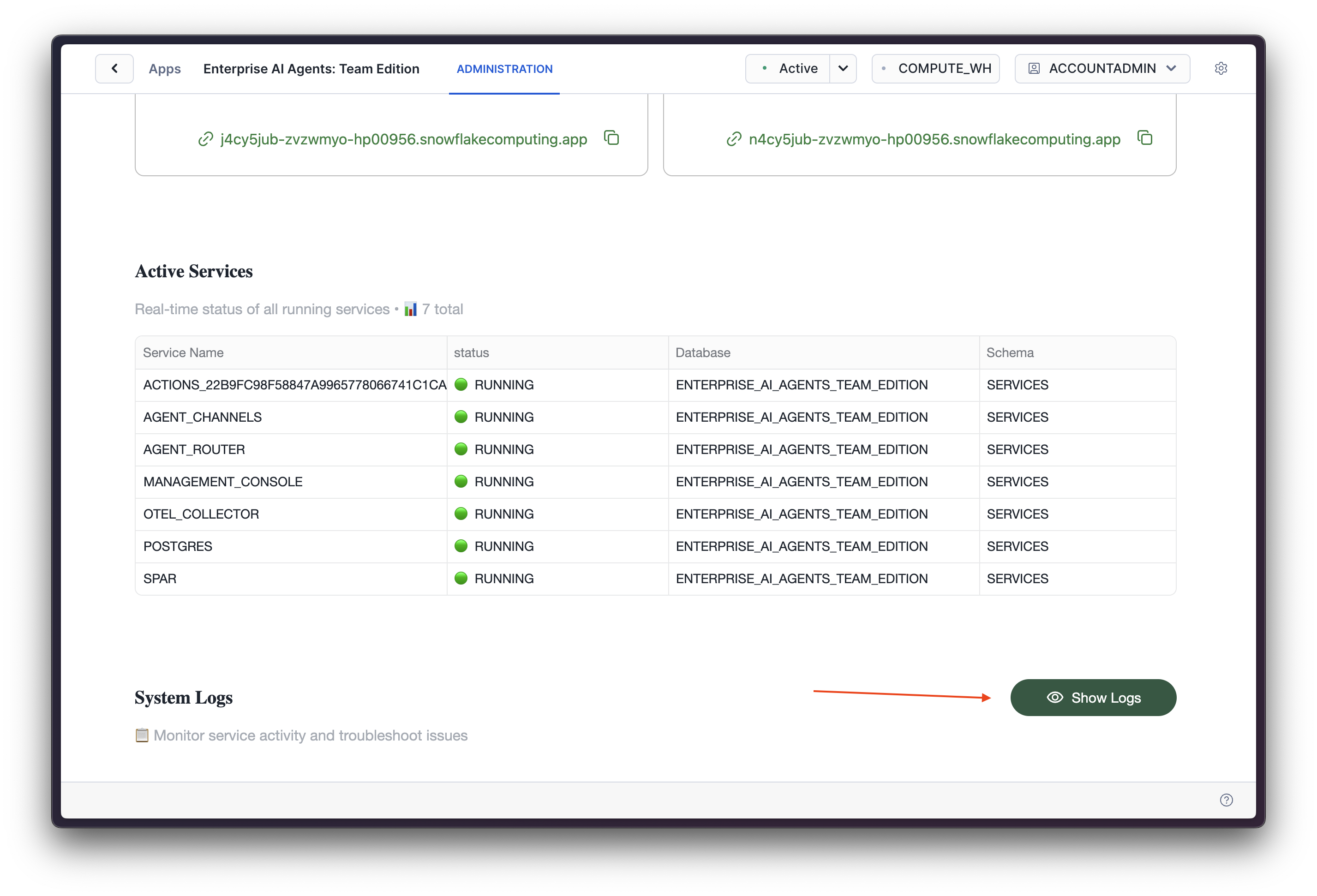
Task: Sort by Database column header
Action: [x=824, y=352]
